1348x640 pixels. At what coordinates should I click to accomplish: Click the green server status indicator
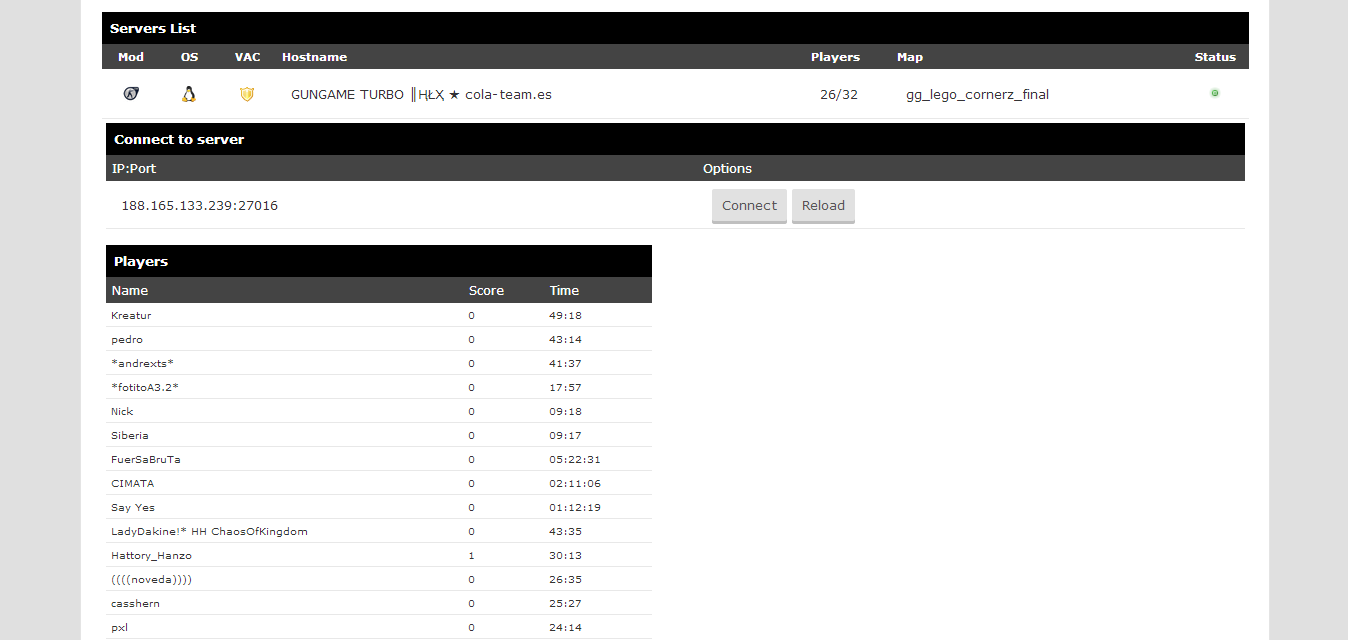click(1215, 93)
